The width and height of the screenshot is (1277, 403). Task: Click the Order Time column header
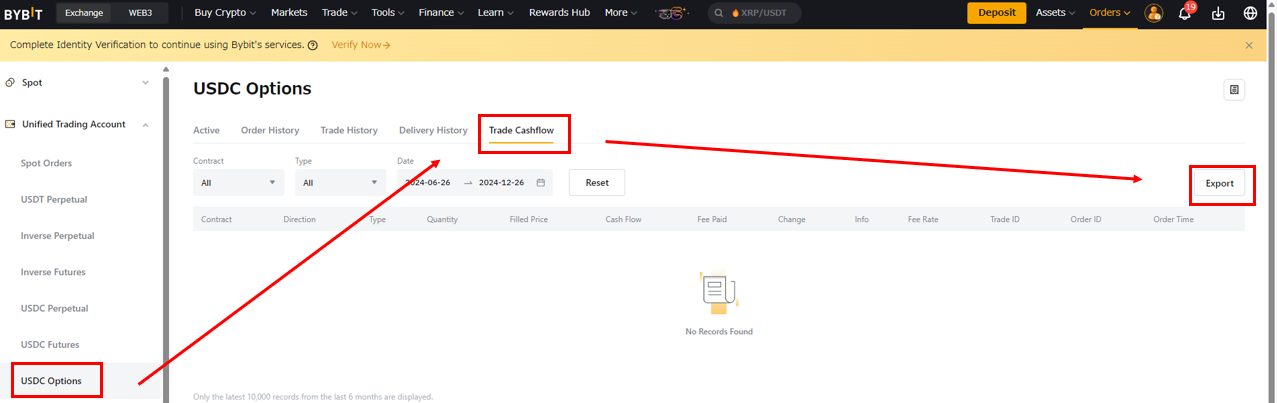click(x=1173, y=219)
